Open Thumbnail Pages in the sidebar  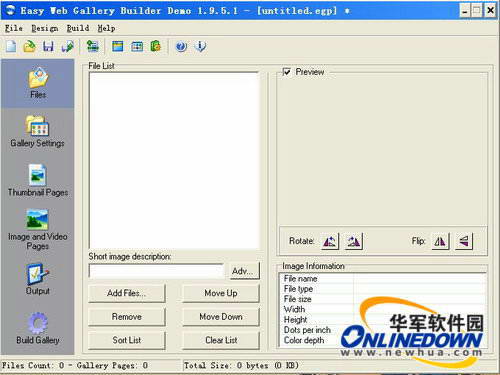[x=38, y=180]
